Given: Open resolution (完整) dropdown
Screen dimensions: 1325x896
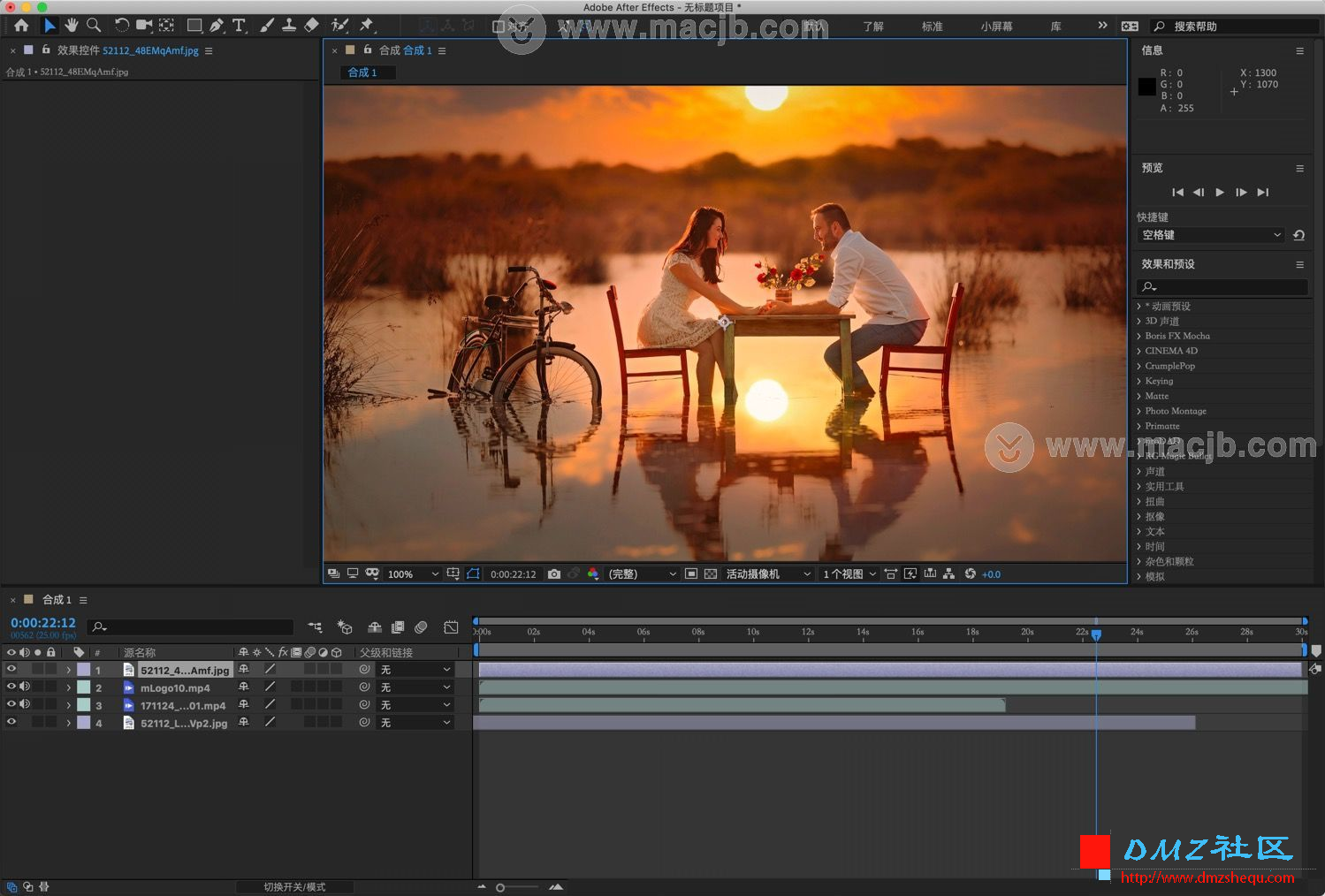Looking at the screenshot, I should click(x=642, y=574).
